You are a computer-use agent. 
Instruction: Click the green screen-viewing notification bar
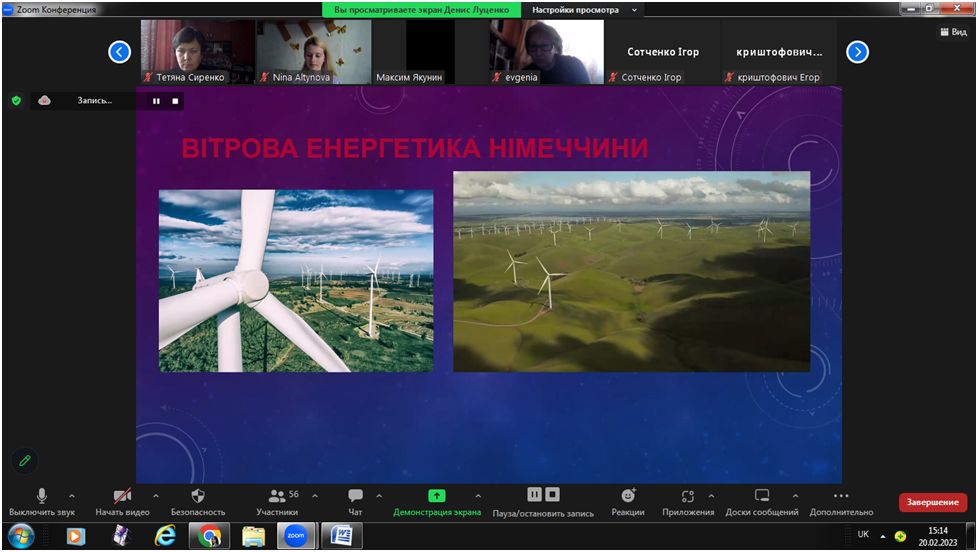pyautogui.click(x=422, y=10)
